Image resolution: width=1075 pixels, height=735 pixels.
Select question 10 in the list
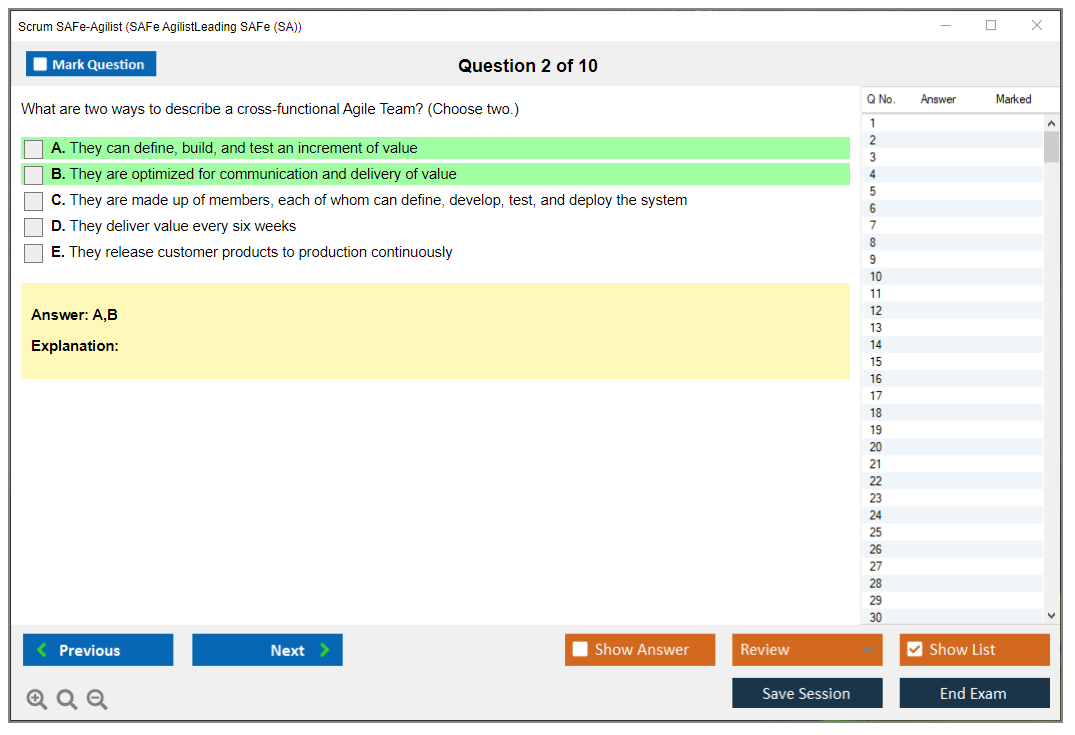[876, 277]
